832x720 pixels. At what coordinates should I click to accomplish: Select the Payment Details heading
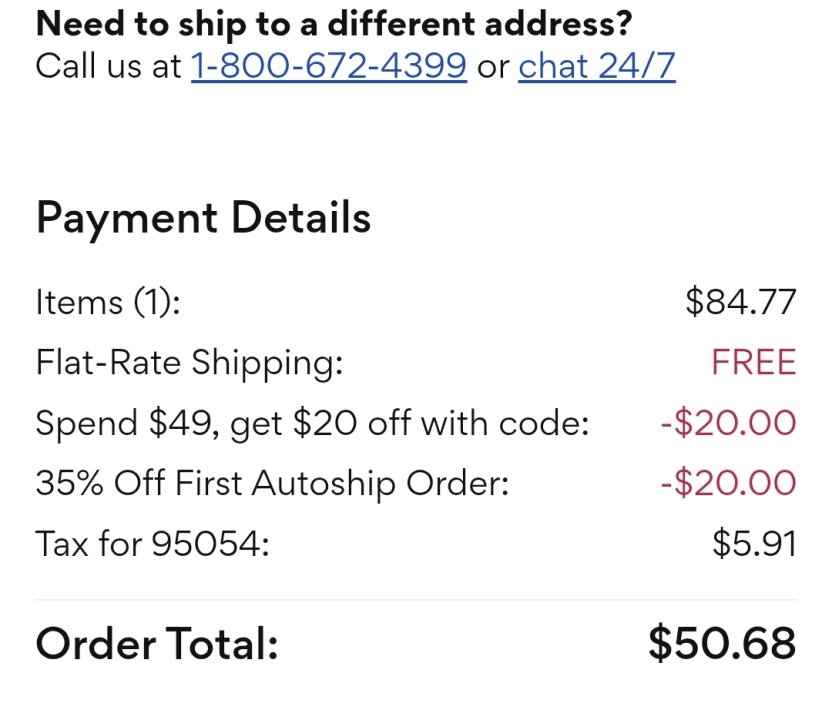tap(203, 218)
